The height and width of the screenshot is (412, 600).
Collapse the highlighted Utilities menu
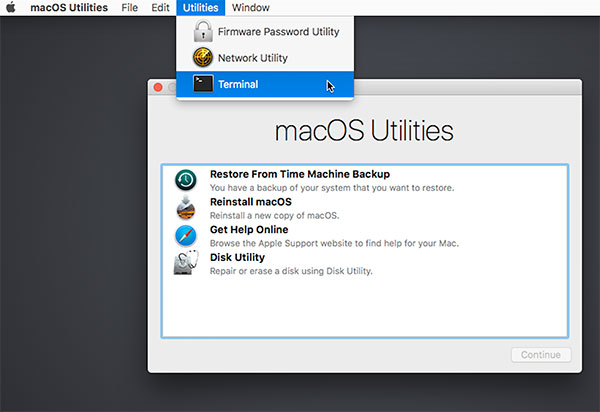200,8
